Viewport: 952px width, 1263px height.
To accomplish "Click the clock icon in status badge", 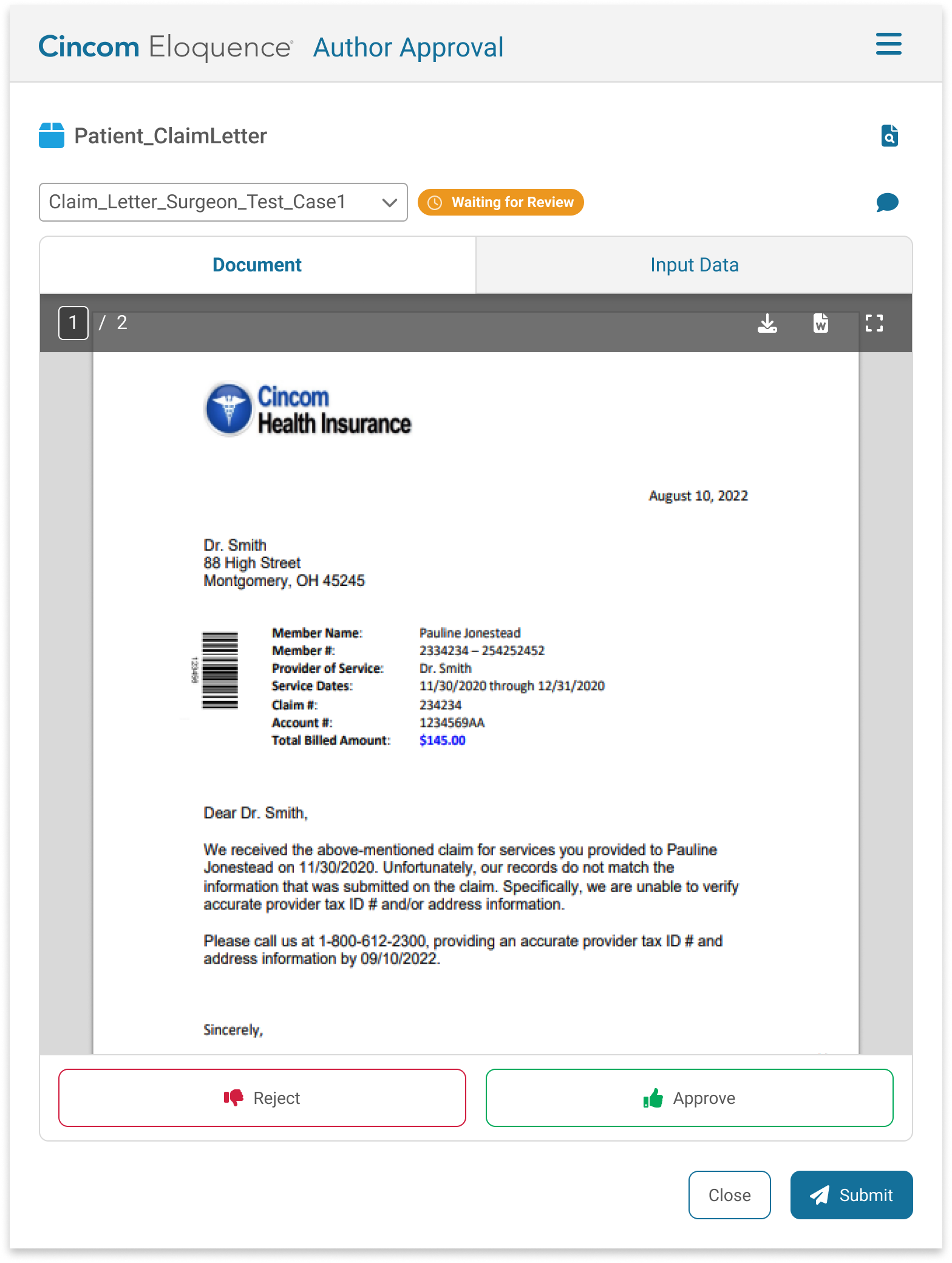I will coord(435,202).
